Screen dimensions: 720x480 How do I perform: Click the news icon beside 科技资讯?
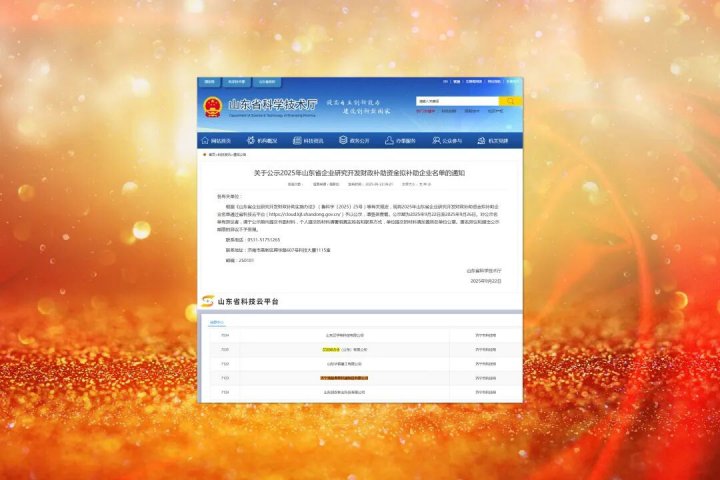coord(298,141)
